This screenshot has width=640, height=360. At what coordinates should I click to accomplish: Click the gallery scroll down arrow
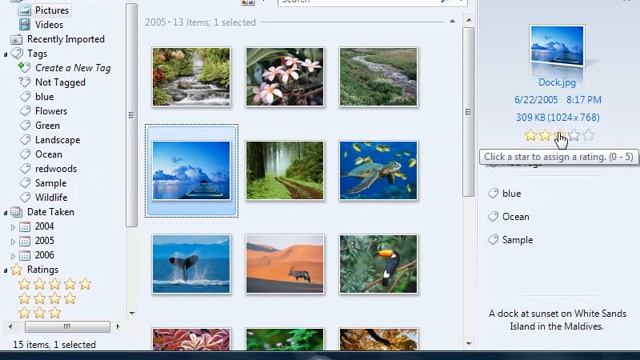pos(469,344)
